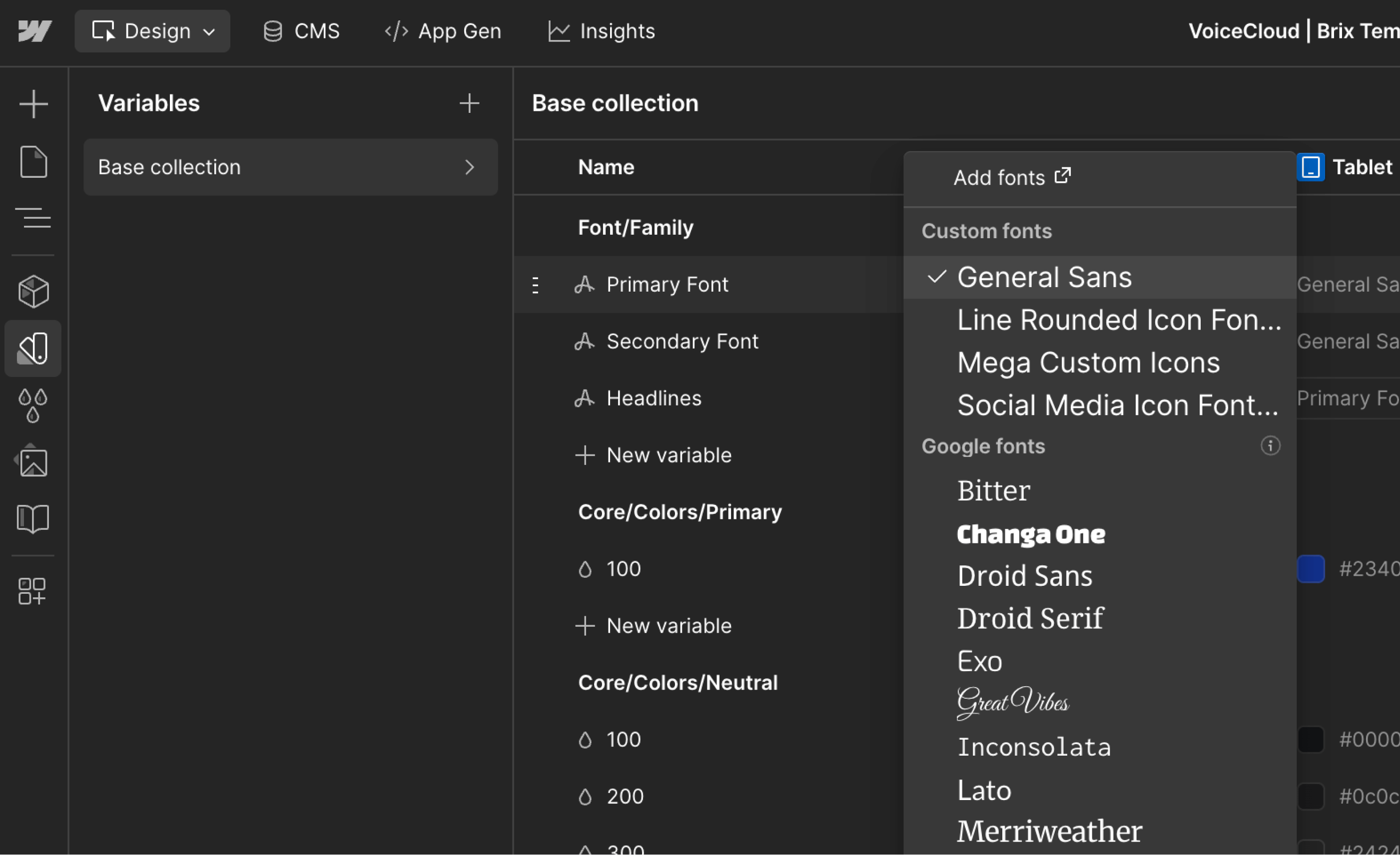Click the blue primary color swatch
Viewport: 1400px width, 855px height.
point(1311,569)
